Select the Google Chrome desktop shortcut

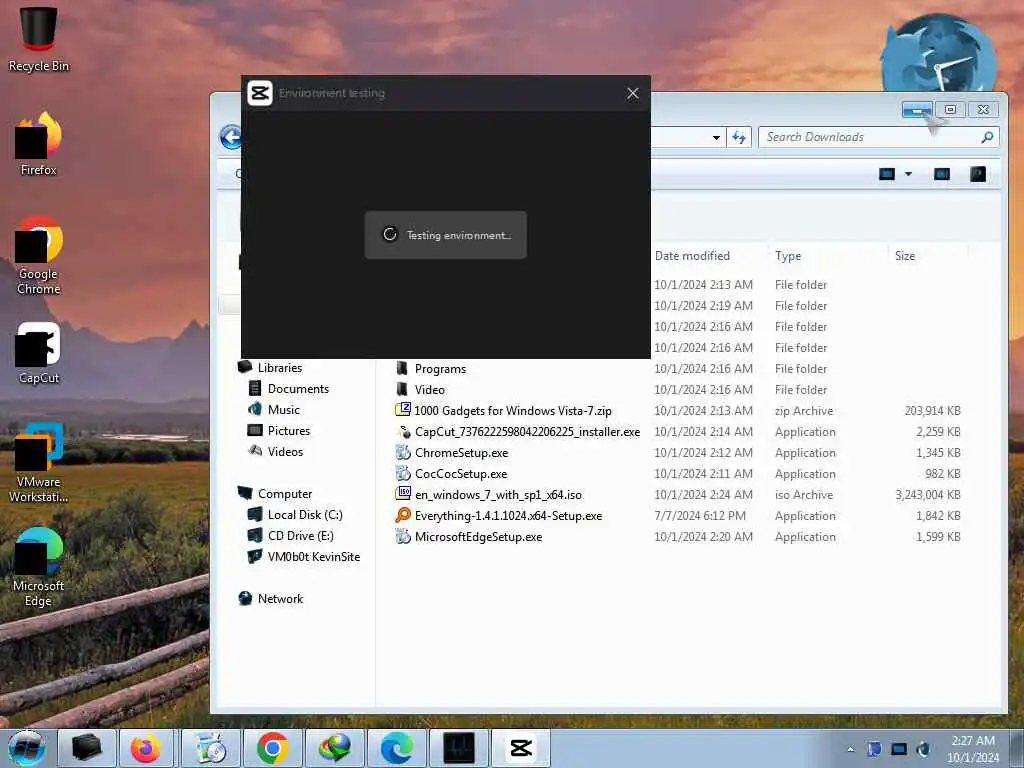39,255
